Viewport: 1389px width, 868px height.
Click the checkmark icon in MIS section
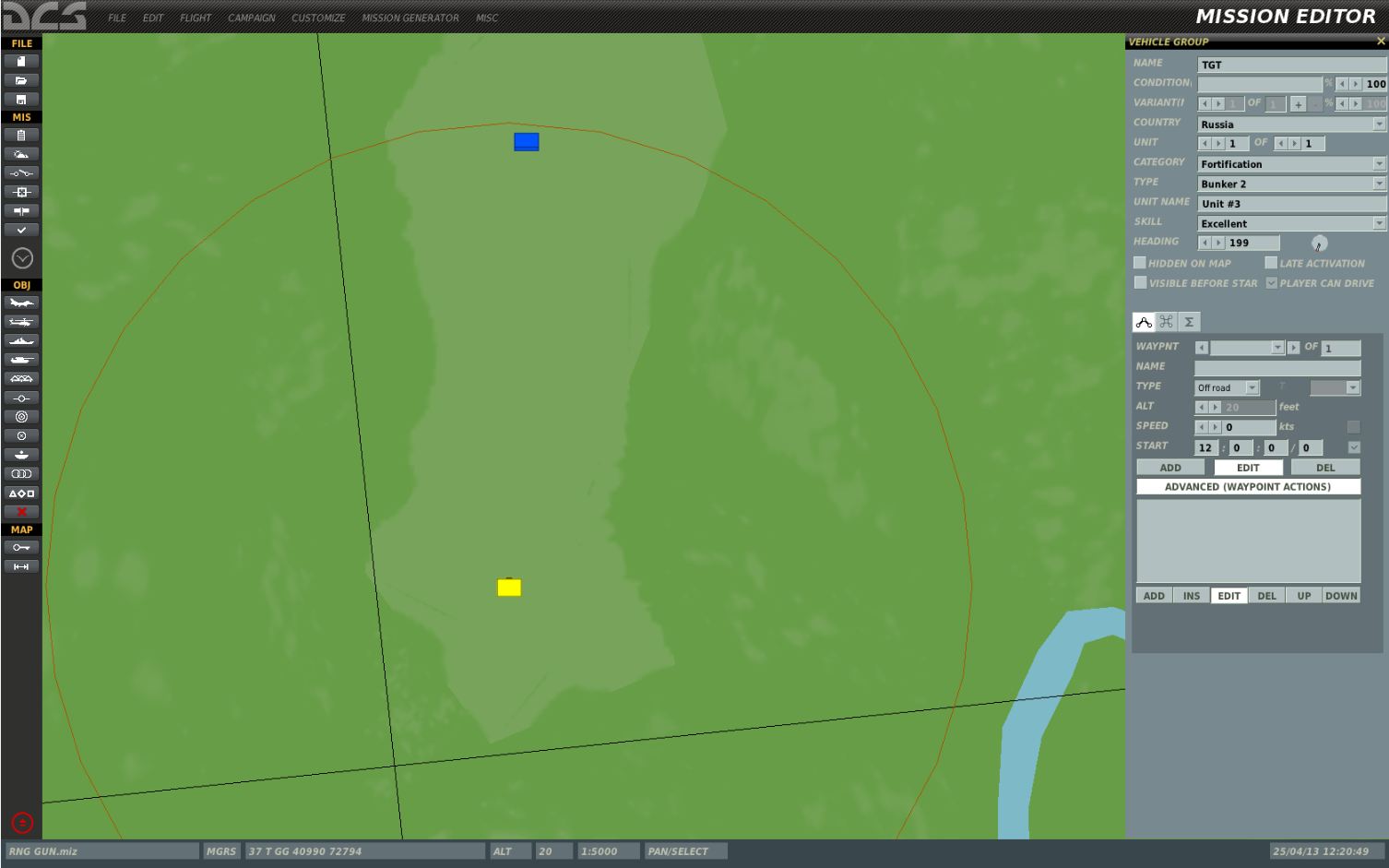click(x=21, y=230)
